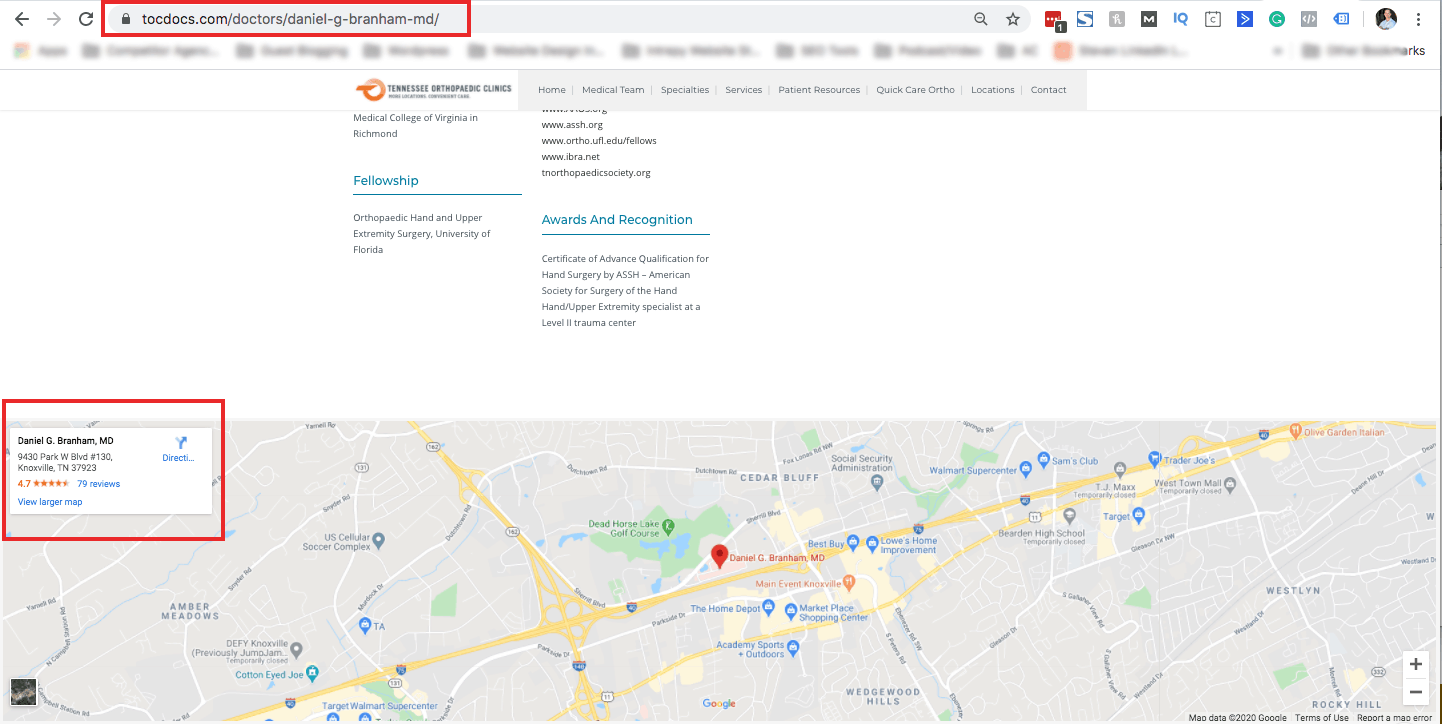Open the www.assh.org link
1442x724 pixels.
pos(572,125)
